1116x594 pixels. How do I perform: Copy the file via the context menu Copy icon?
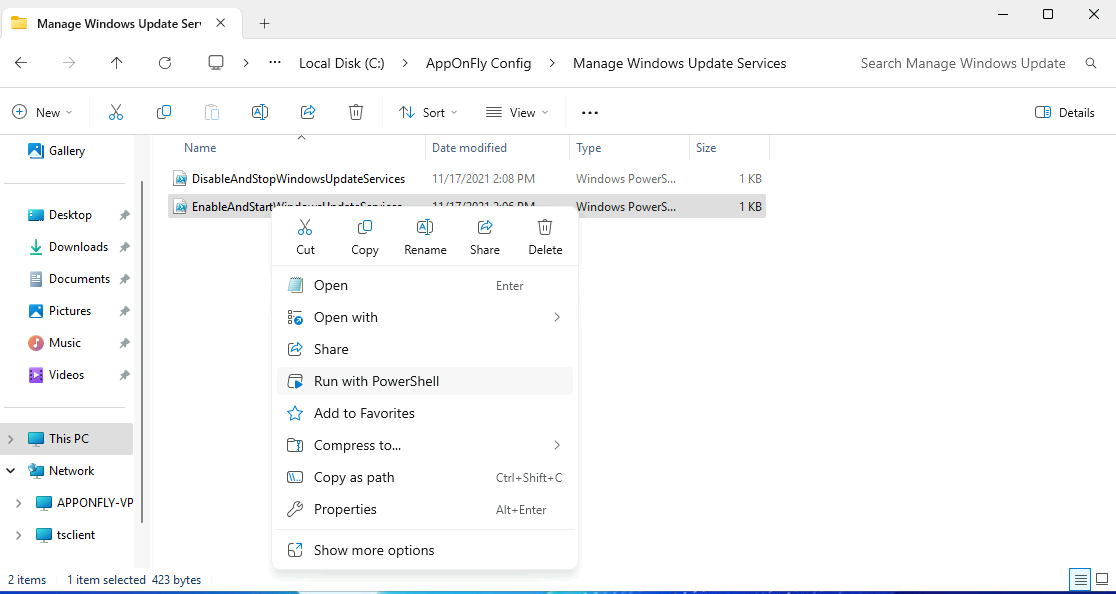(x=364, y=236)
